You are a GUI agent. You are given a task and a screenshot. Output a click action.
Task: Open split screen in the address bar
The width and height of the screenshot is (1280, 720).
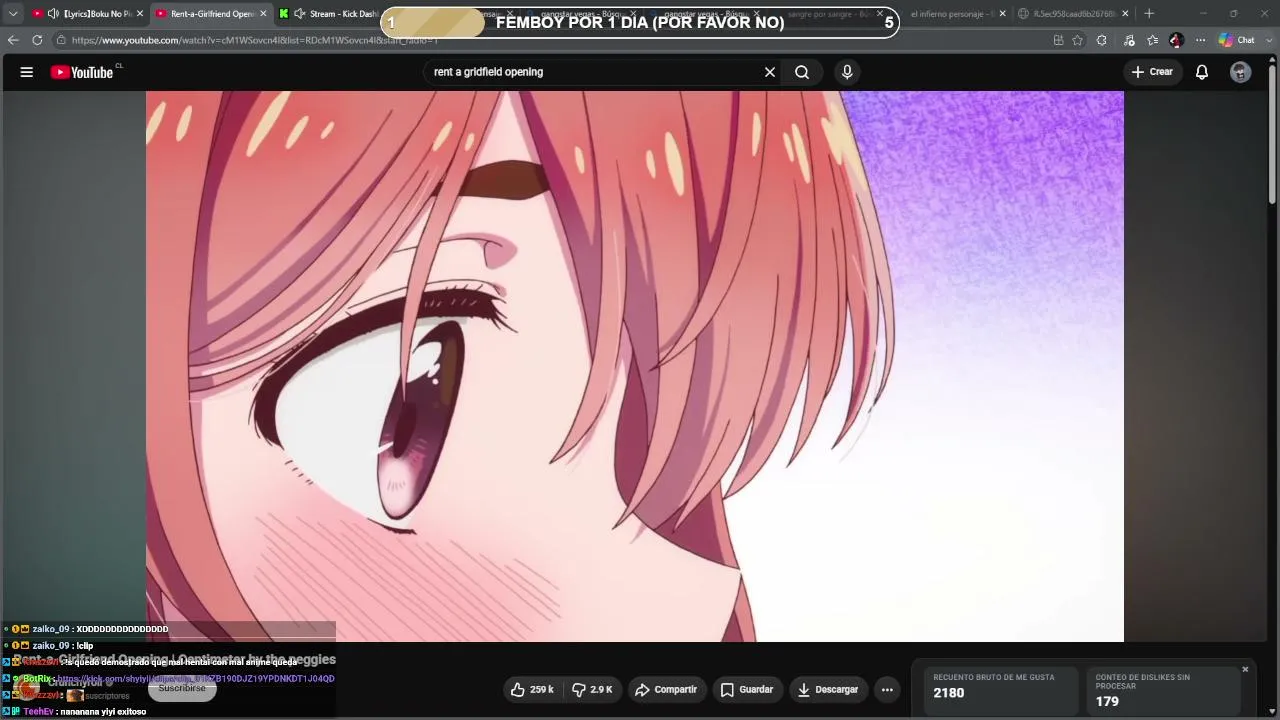(1058, 40)
